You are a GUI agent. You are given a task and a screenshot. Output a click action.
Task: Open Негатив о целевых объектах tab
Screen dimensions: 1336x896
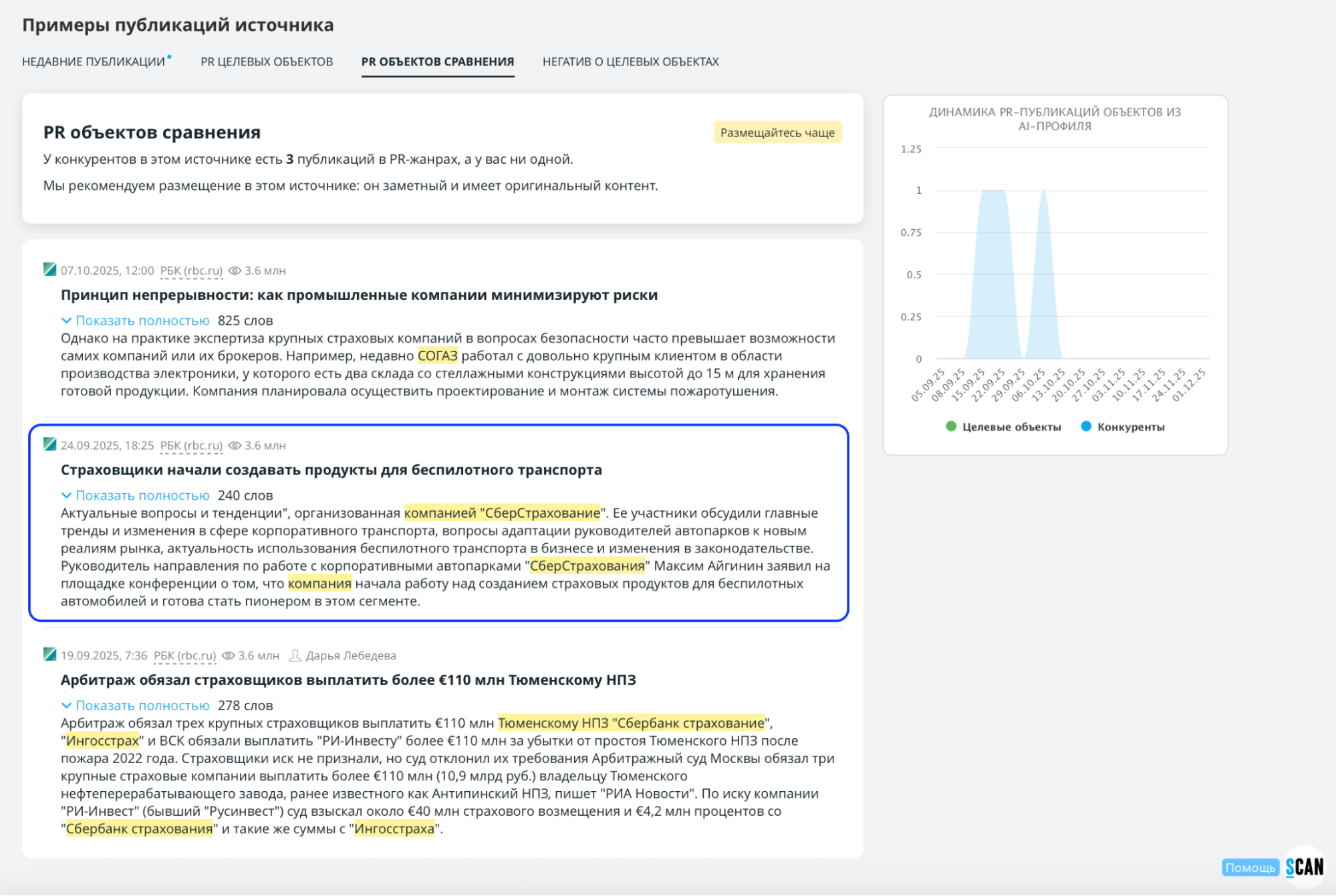click(x=630, y=62)
